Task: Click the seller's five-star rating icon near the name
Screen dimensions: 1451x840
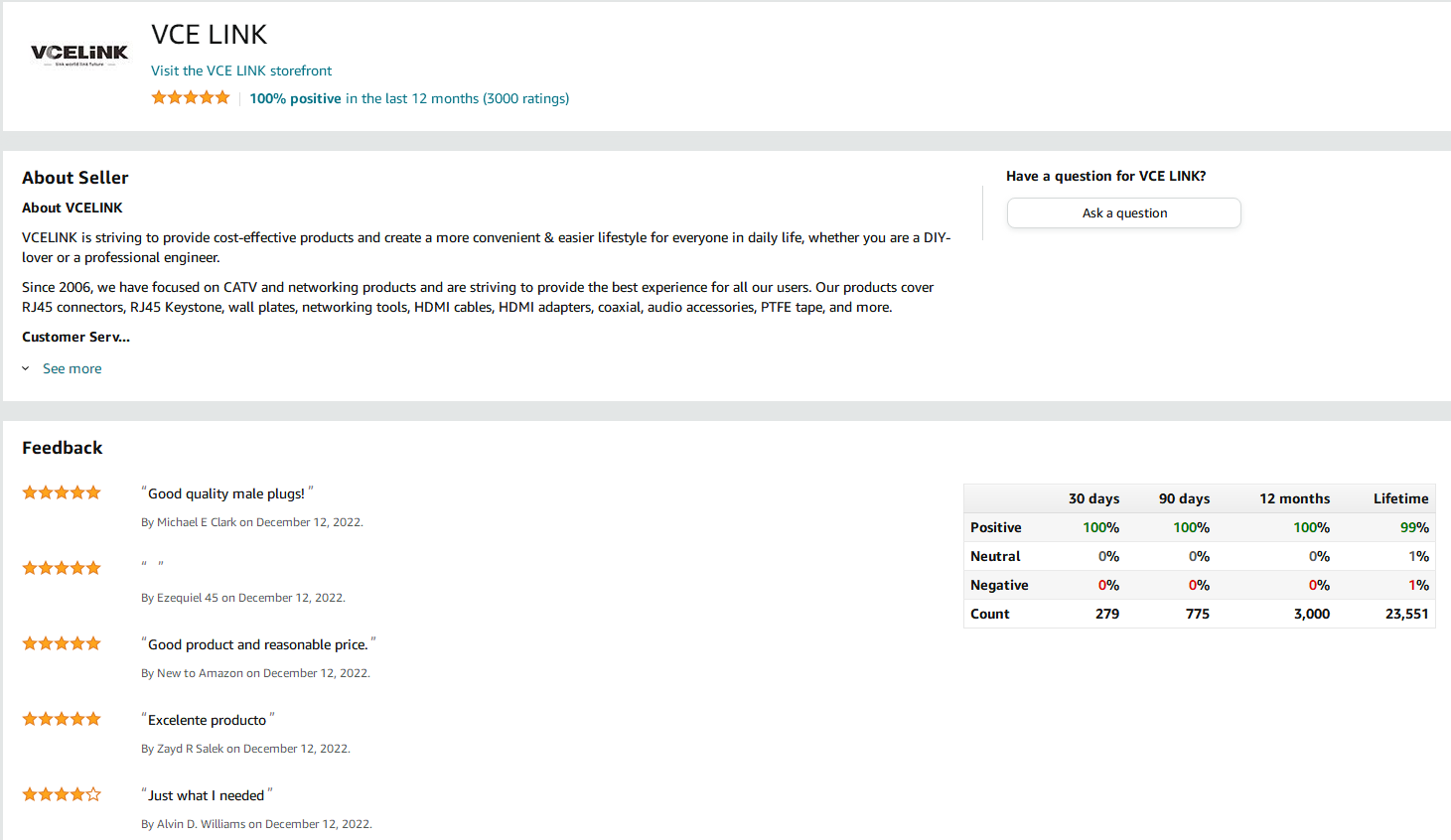Action: 191,97
